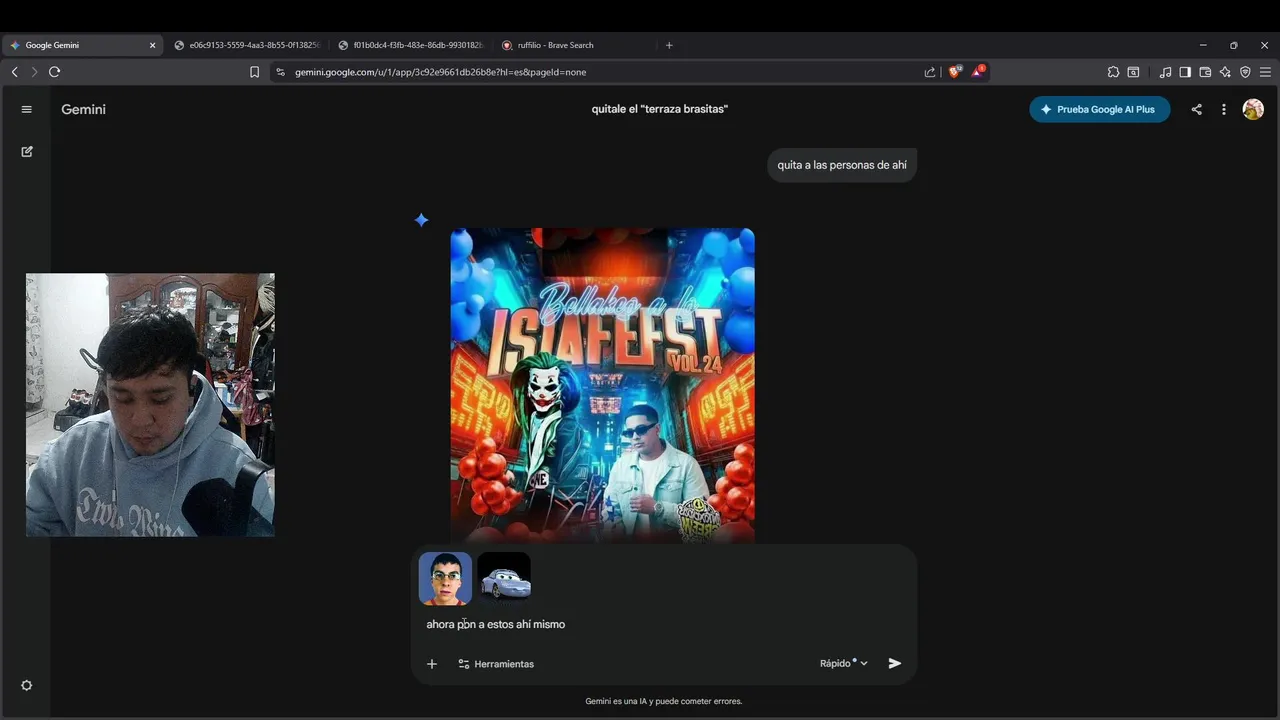Bookmark this page

click(x=254, y=72)
